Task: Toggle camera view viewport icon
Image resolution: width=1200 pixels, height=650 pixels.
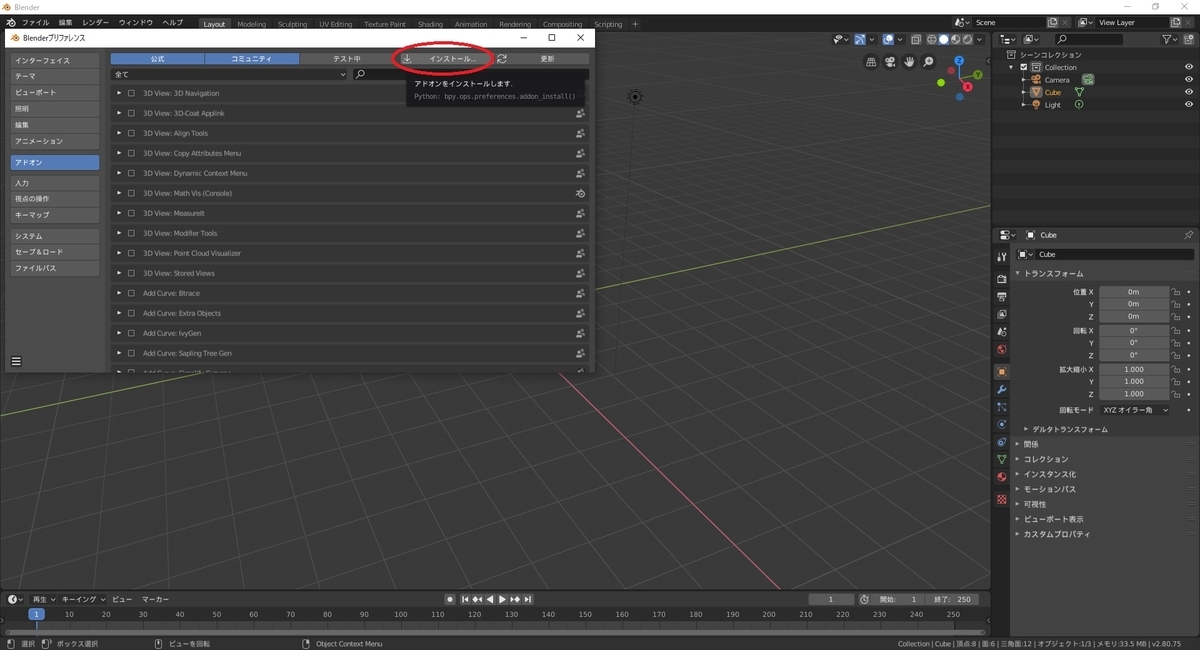Action: [x=891, y=62]
